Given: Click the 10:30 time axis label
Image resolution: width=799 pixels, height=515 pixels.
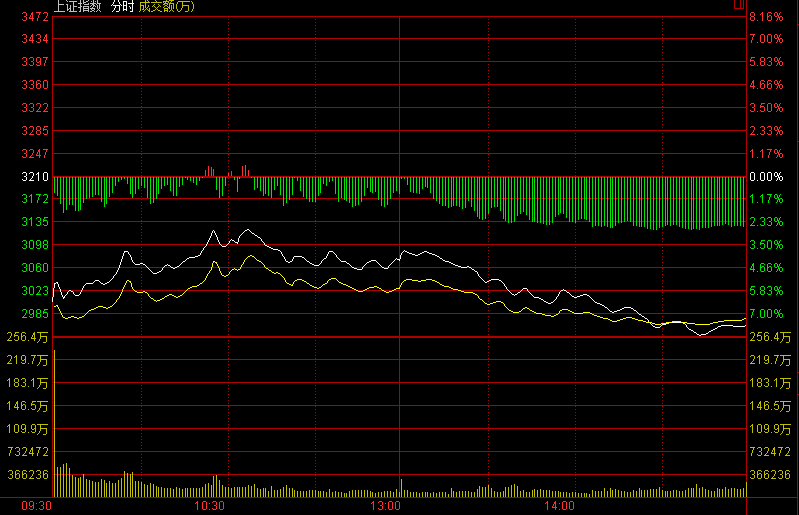Looking at the screenshot, I should click(210, 506).
